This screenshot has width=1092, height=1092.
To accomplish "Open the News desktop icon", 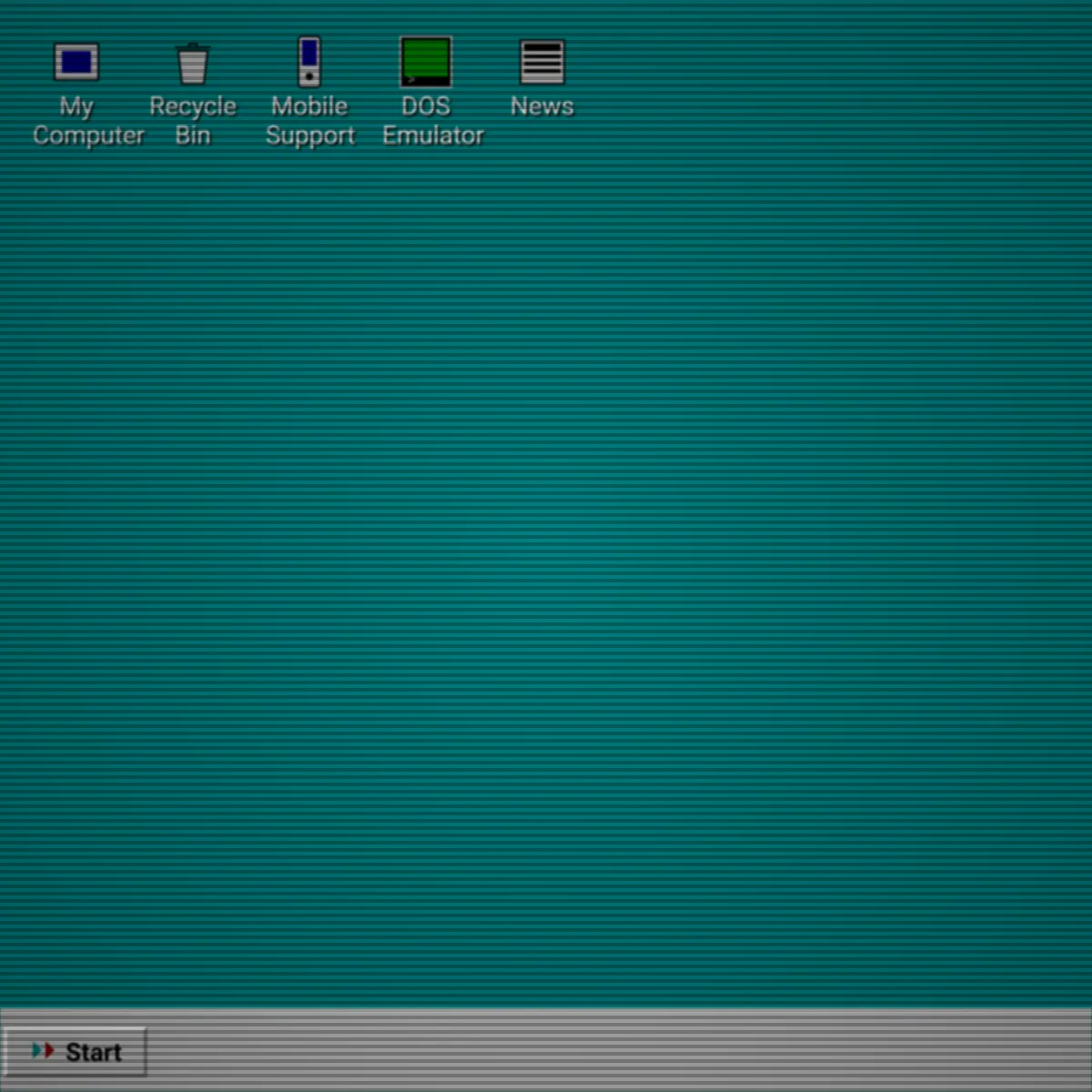I will point(542,62).
